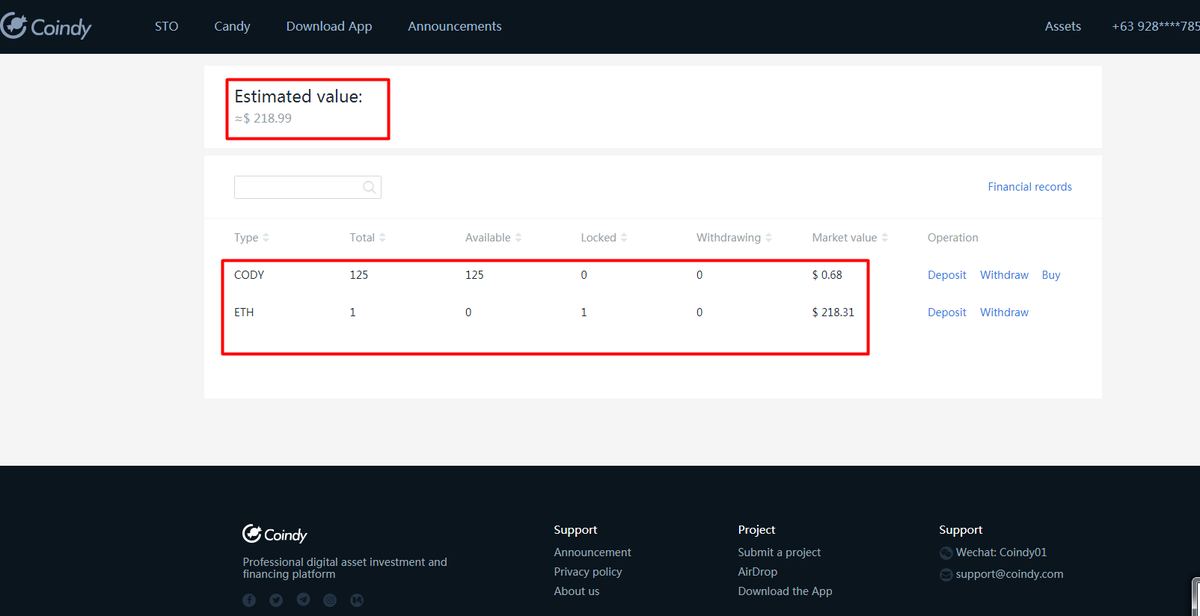1200x616 pixels.
Task: Deposit CODY tokens
Action: point(947,275)
